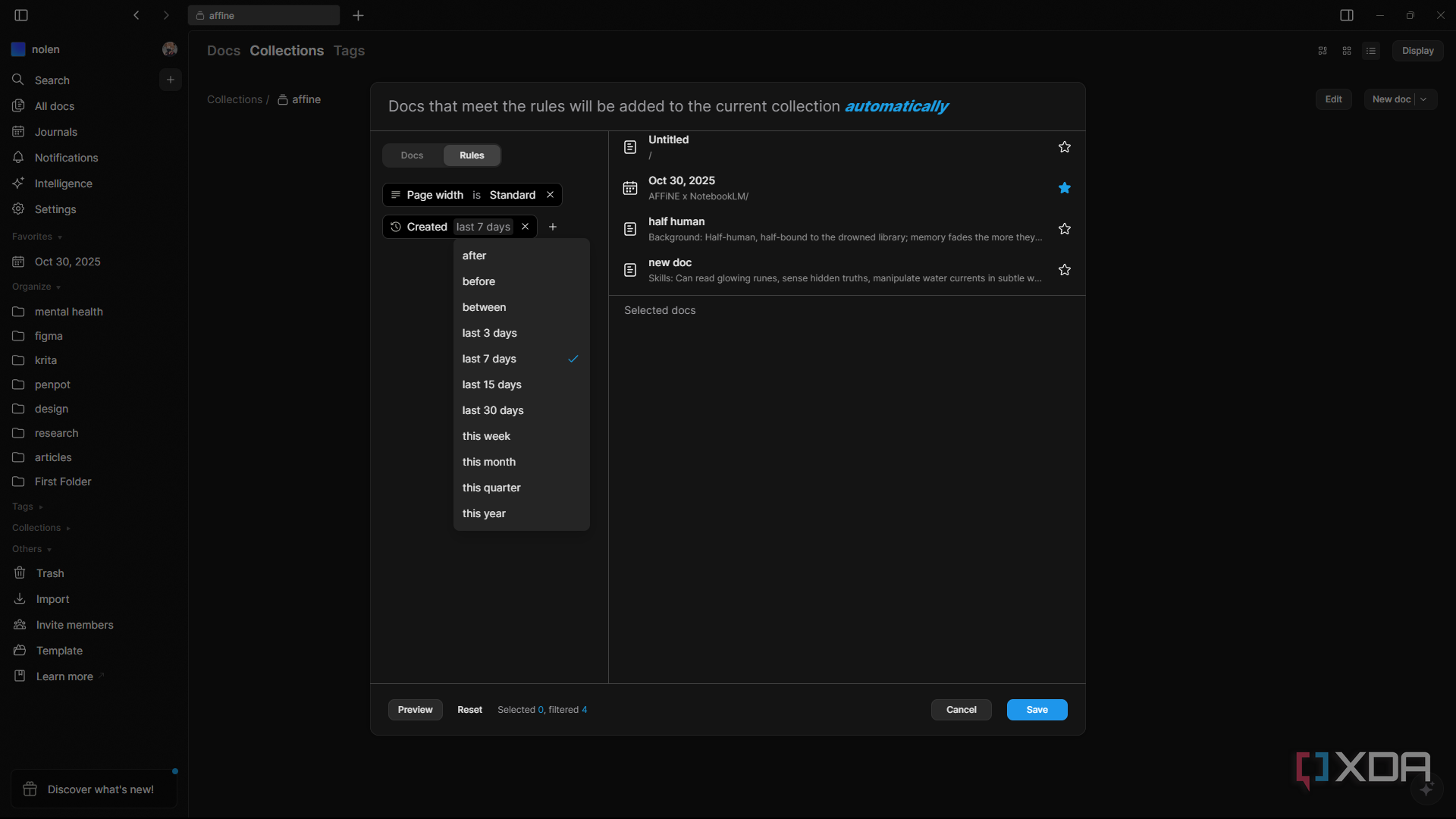This screenshot has height=819, width=1456.
Task: Open New doc dropdown arrow
Action: pos(1424,99)
